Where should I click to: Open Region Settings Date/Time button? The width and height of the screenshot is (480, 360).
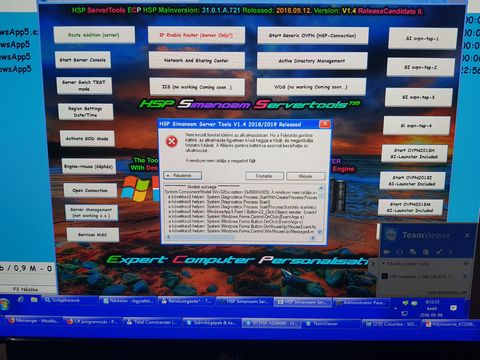86,112
